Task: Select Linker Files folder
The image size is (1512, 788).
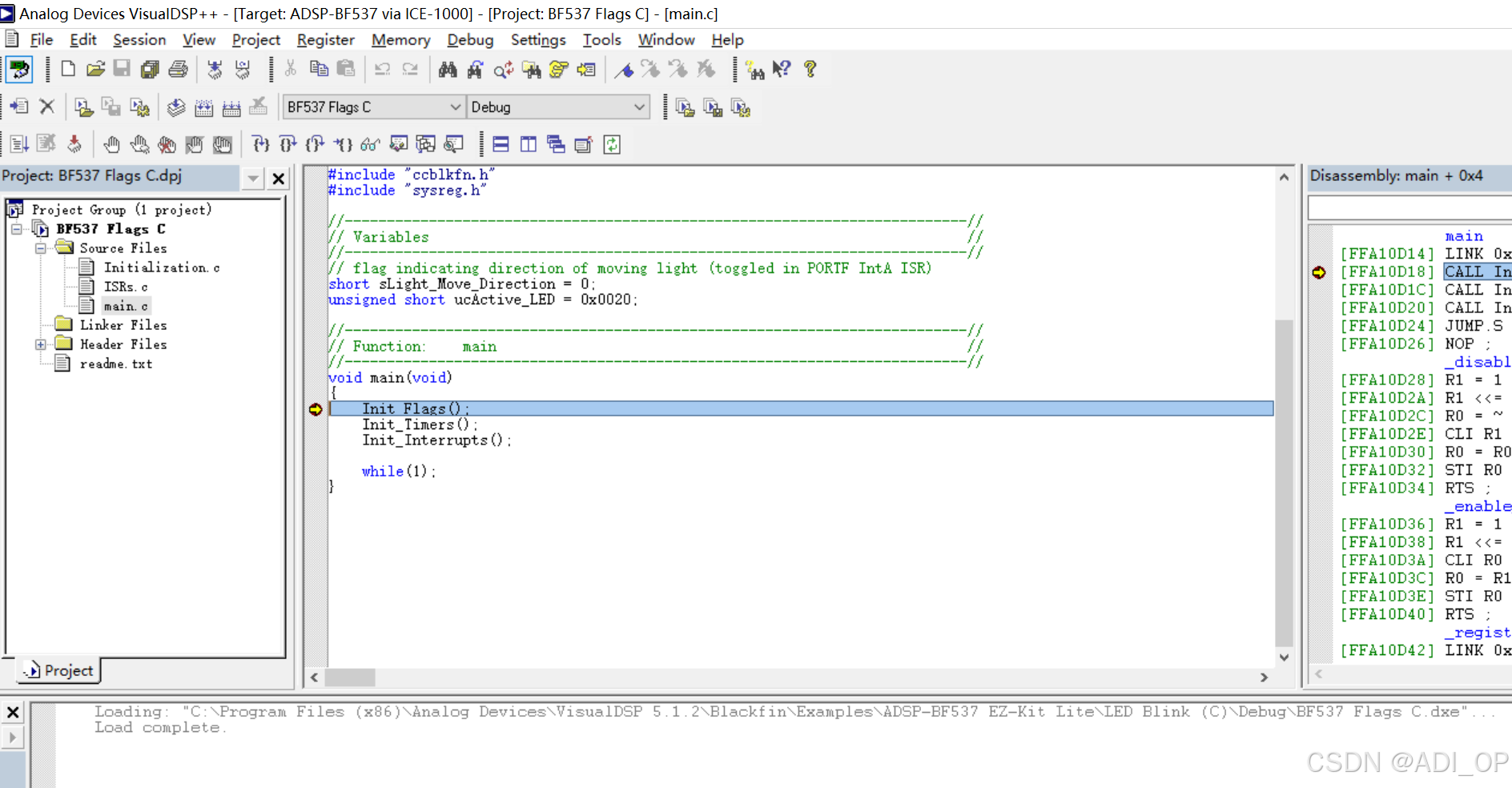Action: (123, 325)
